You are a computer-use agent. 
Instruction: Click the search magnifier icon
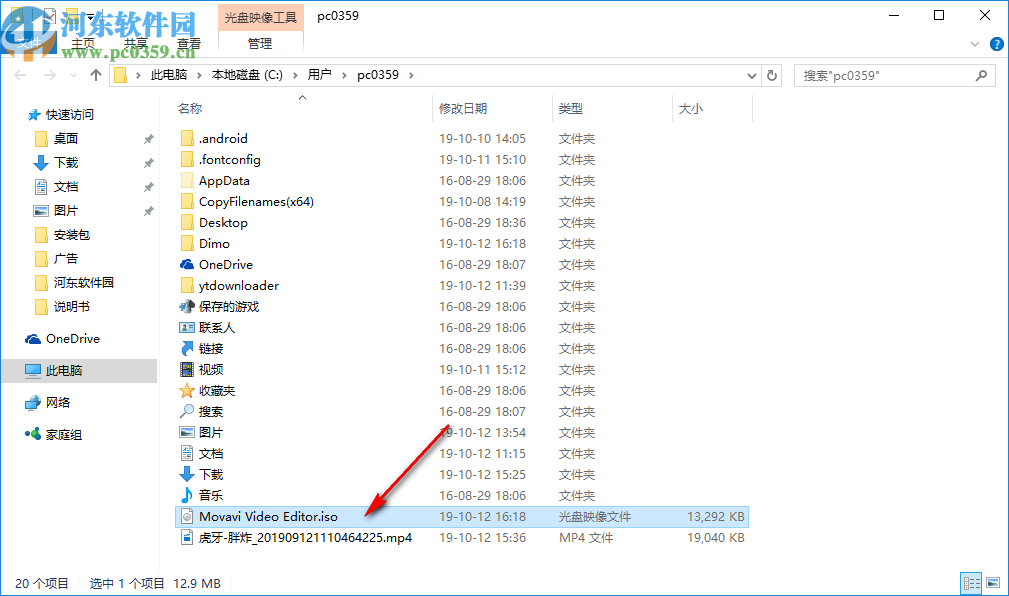pyautogui.click(x=981, y=74)
